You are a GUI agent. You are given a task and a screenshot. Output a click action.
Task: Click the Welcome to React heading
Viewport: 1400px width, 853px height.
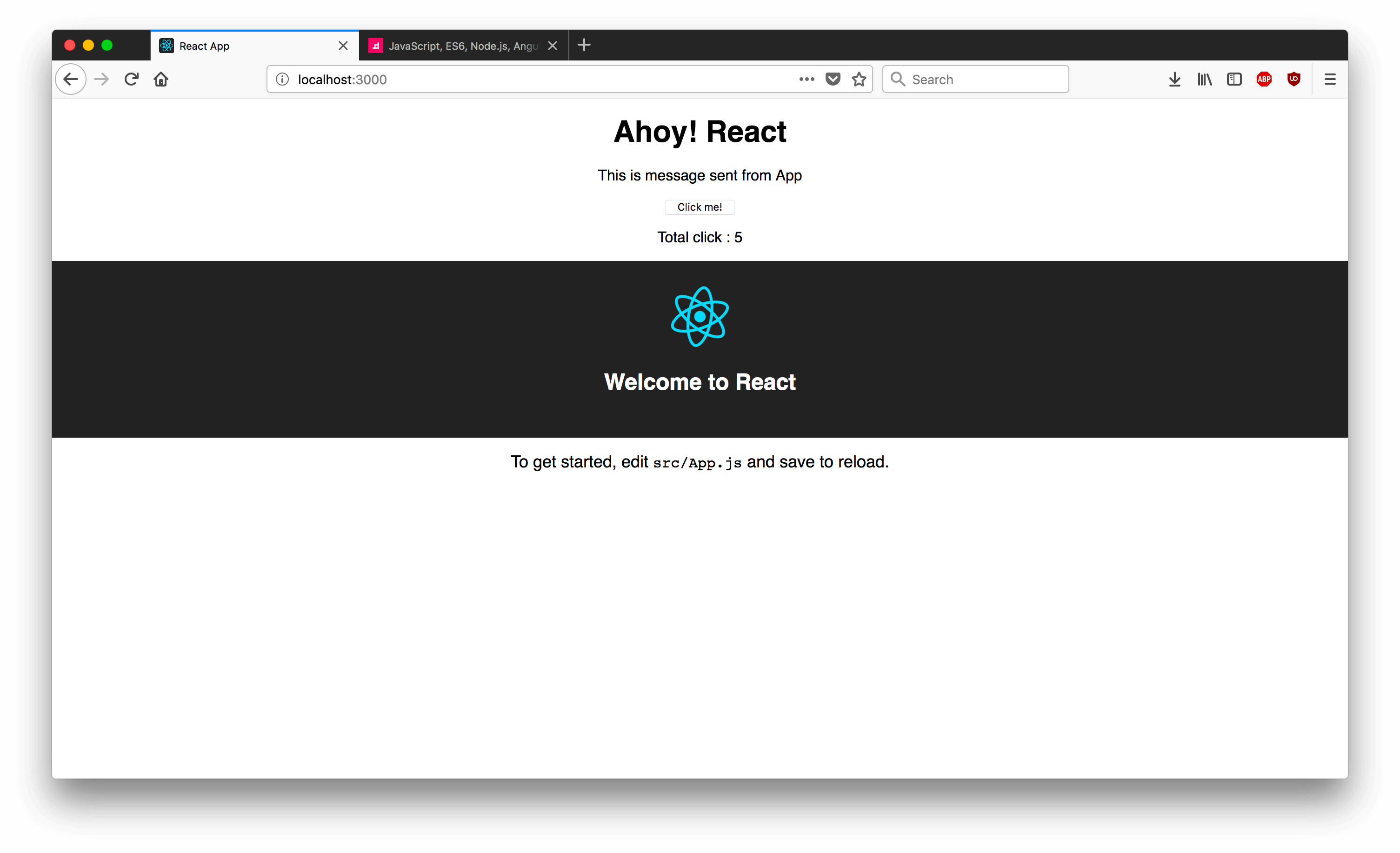point(700,382)
